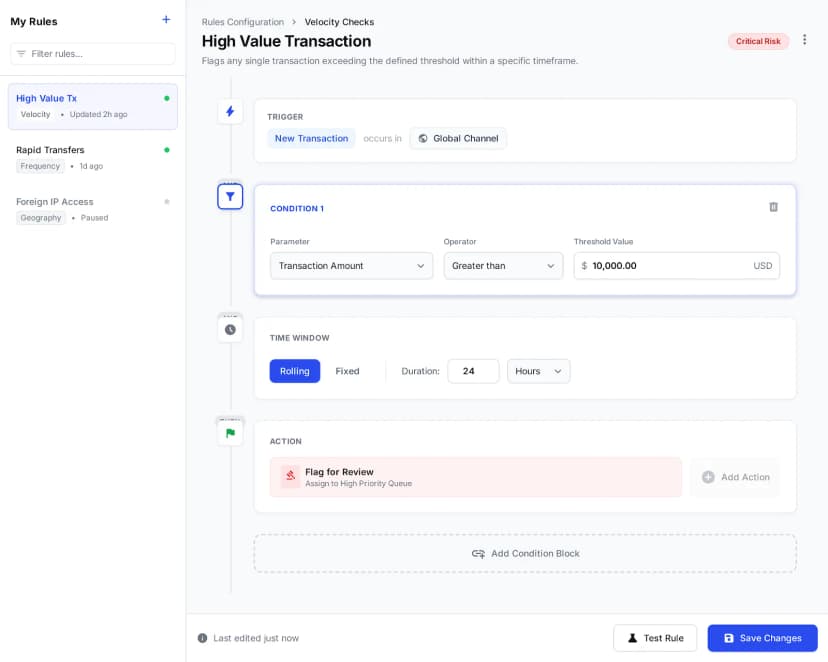Click the Condition filter funnel icon
Image resolution: width=828 pixels, height=662 pixels.
[x=230, y=196]
